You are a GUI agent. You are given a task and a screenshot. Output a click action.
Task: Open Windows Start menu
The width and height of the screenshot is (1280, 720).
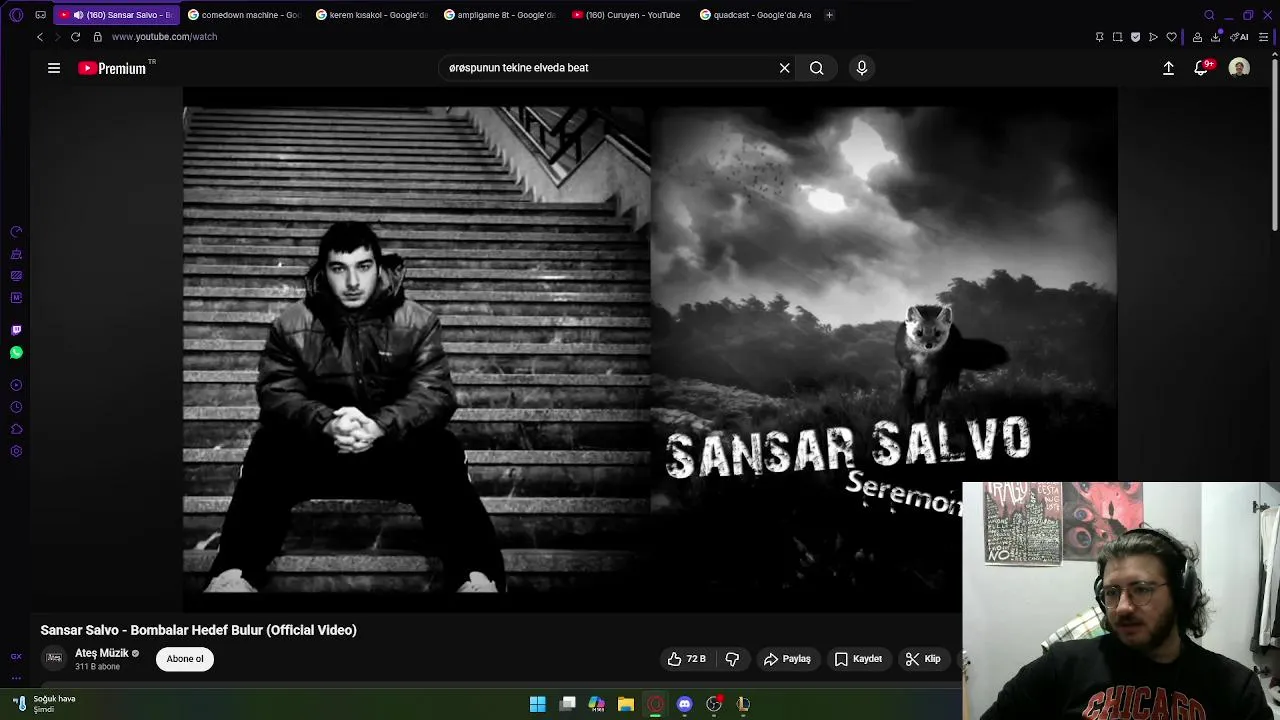tap(538, 704)
